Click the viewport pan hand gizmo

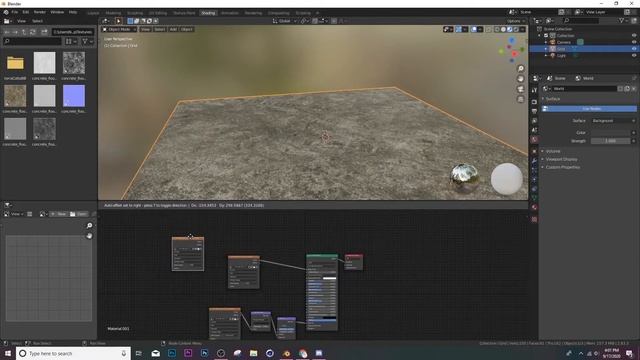[521, 78]
